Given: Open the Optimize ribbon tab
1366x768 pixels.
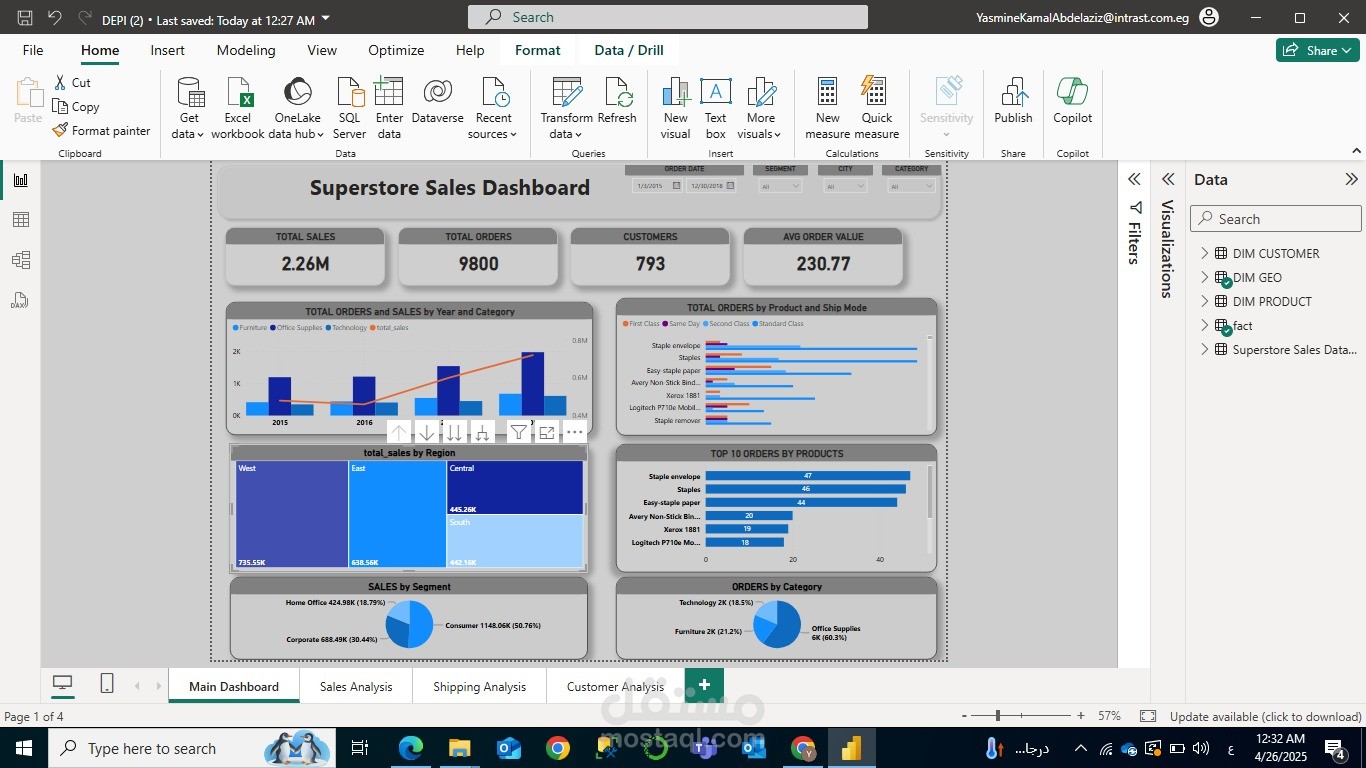Looking at the screenshot, I should coord(396,50).
